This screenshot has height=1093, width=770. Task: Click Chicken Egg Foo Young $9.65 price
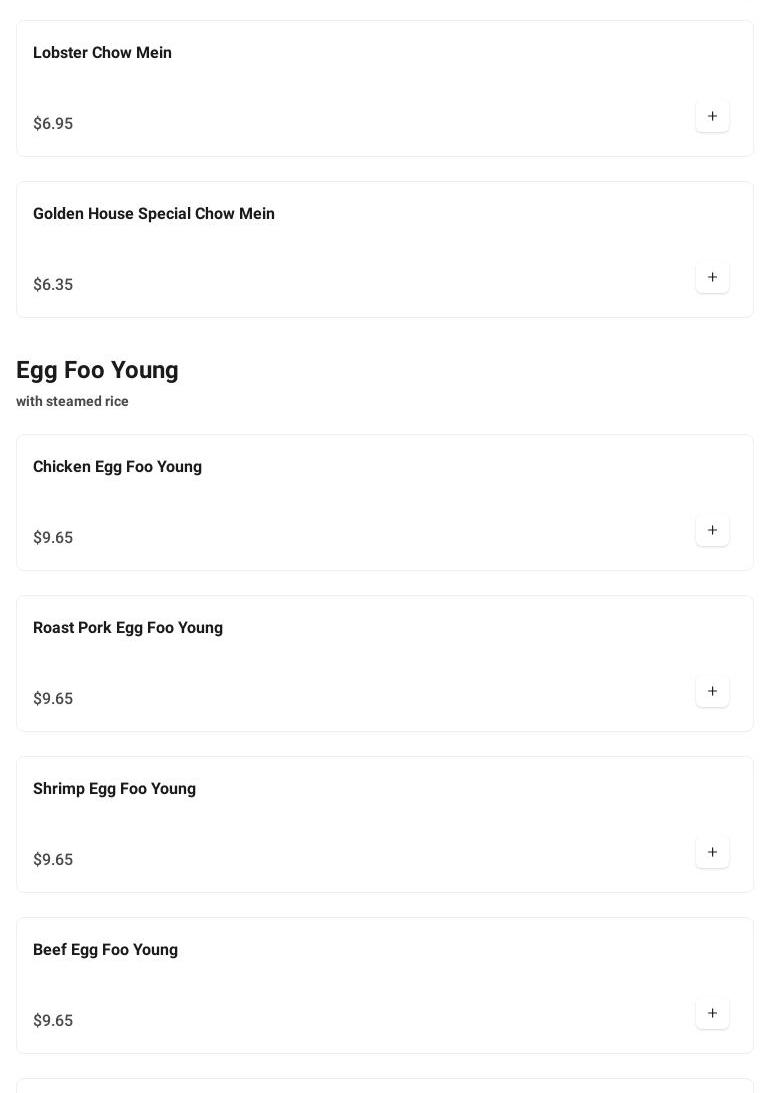[53, 538]
